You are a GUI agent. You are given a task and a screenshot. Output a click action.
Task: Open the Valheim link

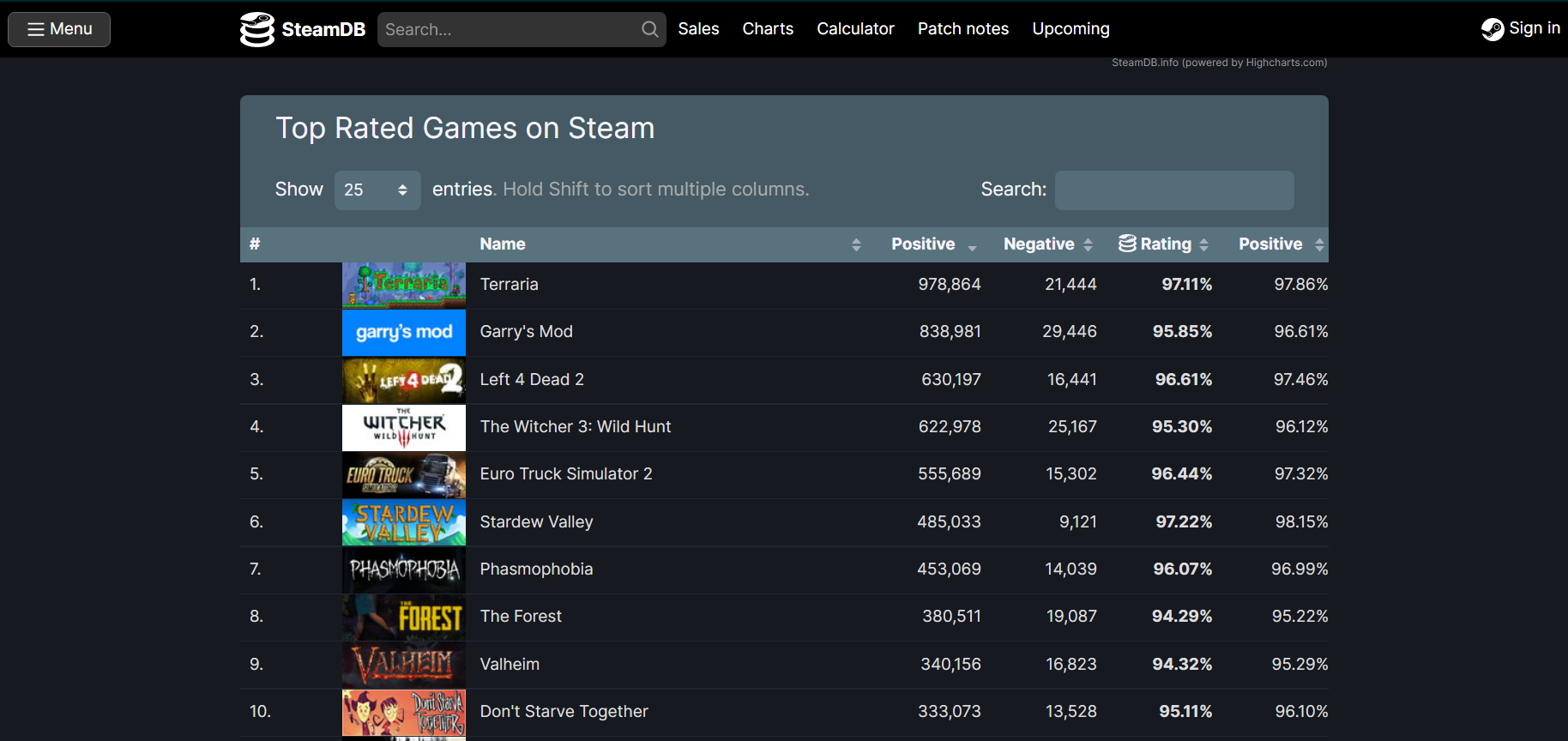pyautogui.click(x=510, y=664)
